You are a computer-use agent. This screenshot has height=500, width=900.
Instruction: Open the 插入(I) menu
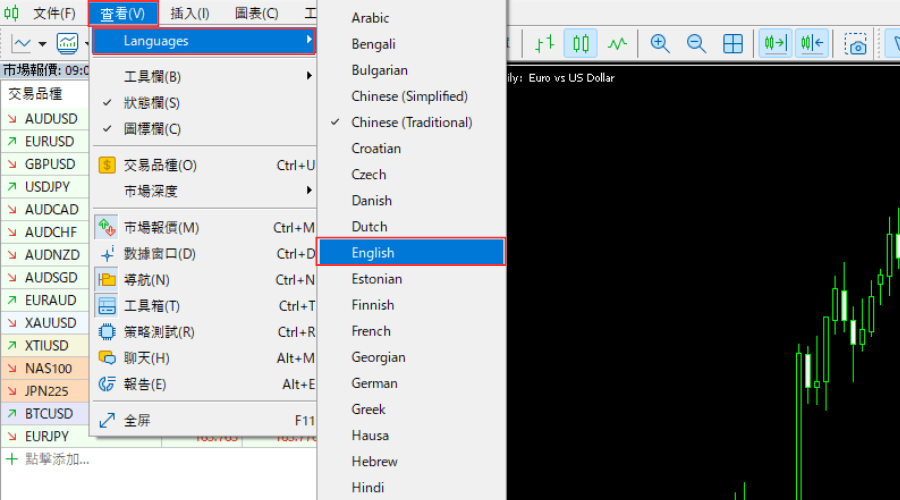click(190, 14)
